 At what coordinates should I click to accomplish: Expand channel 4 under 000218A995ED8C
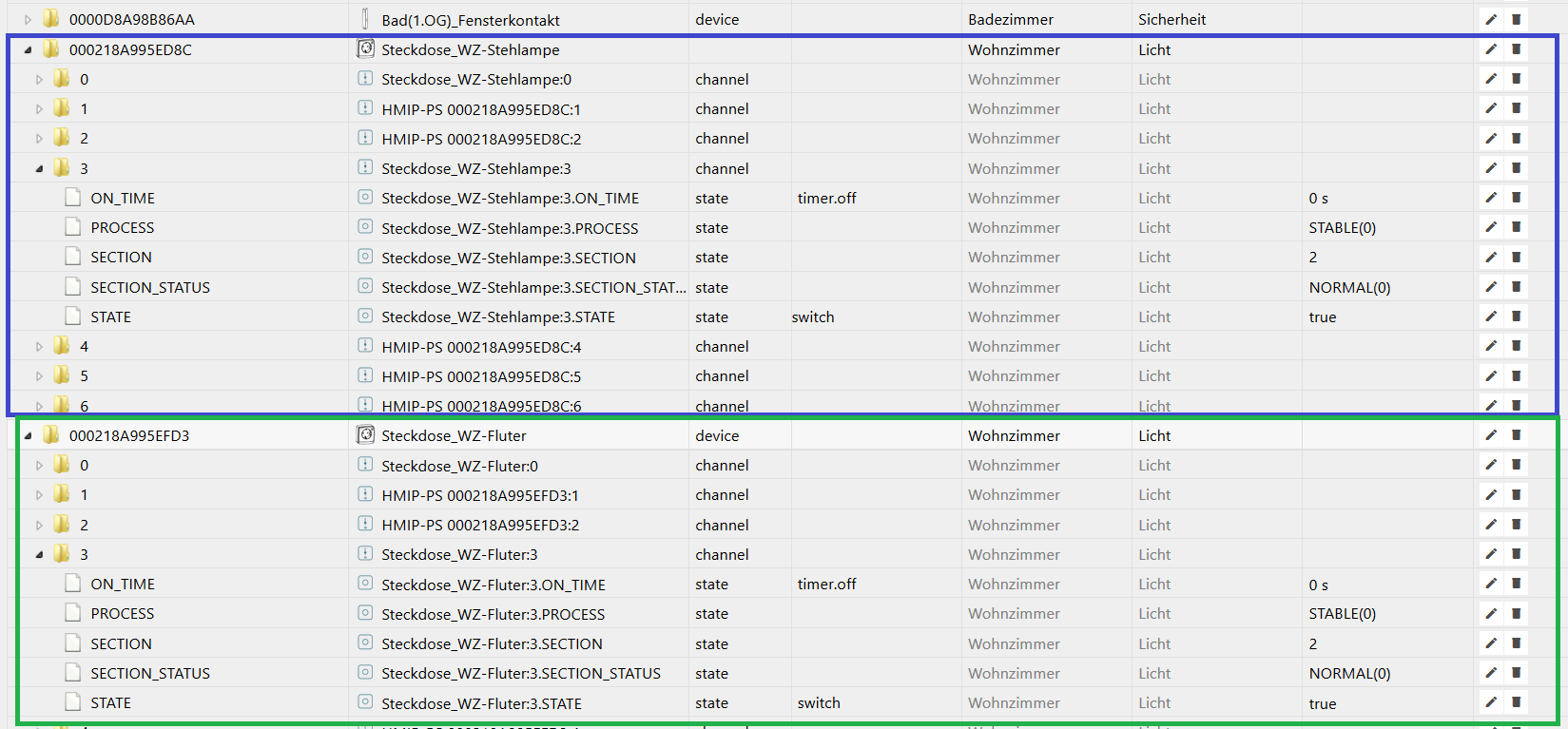[39, 346]
